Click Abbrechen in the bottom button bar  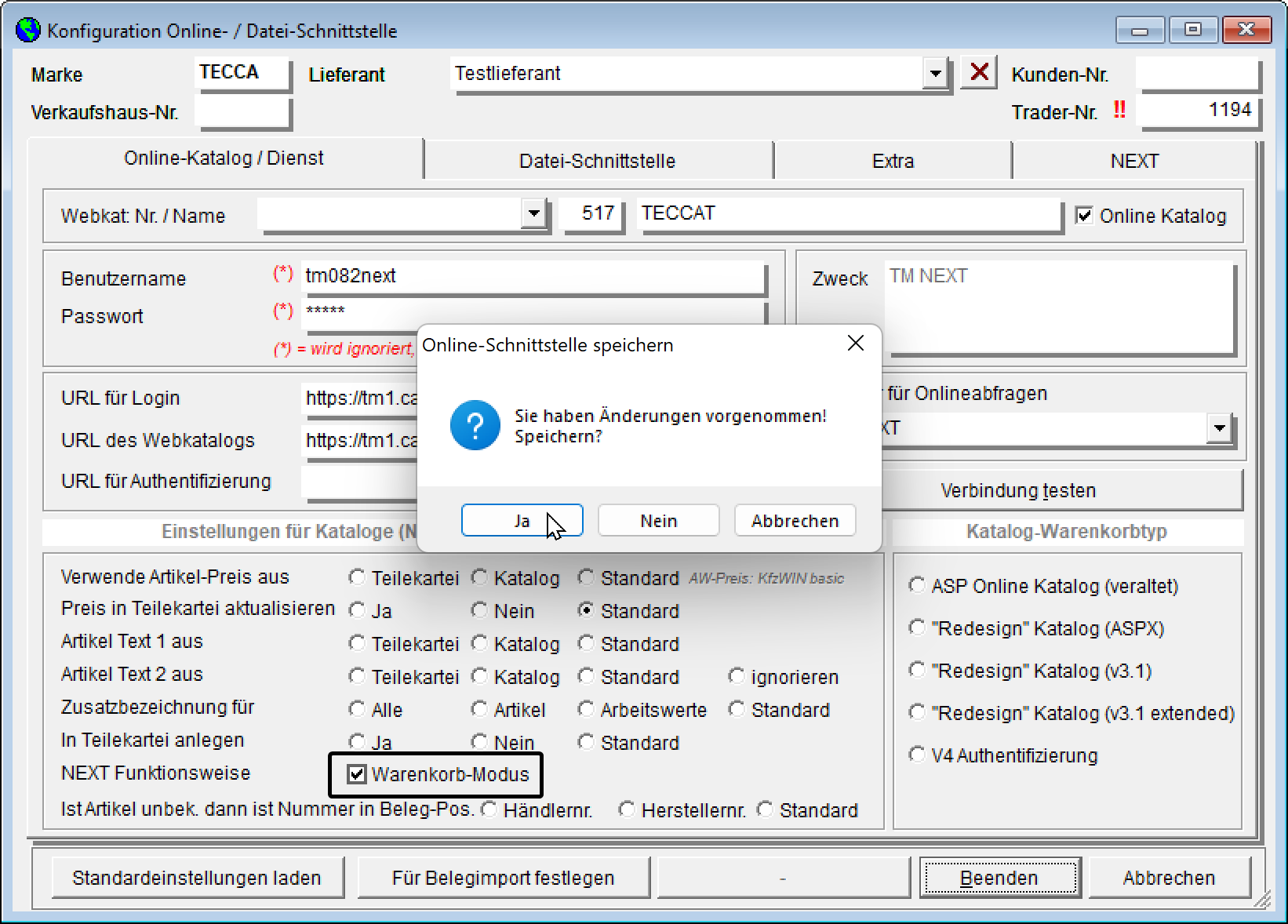coord(1169,878)
